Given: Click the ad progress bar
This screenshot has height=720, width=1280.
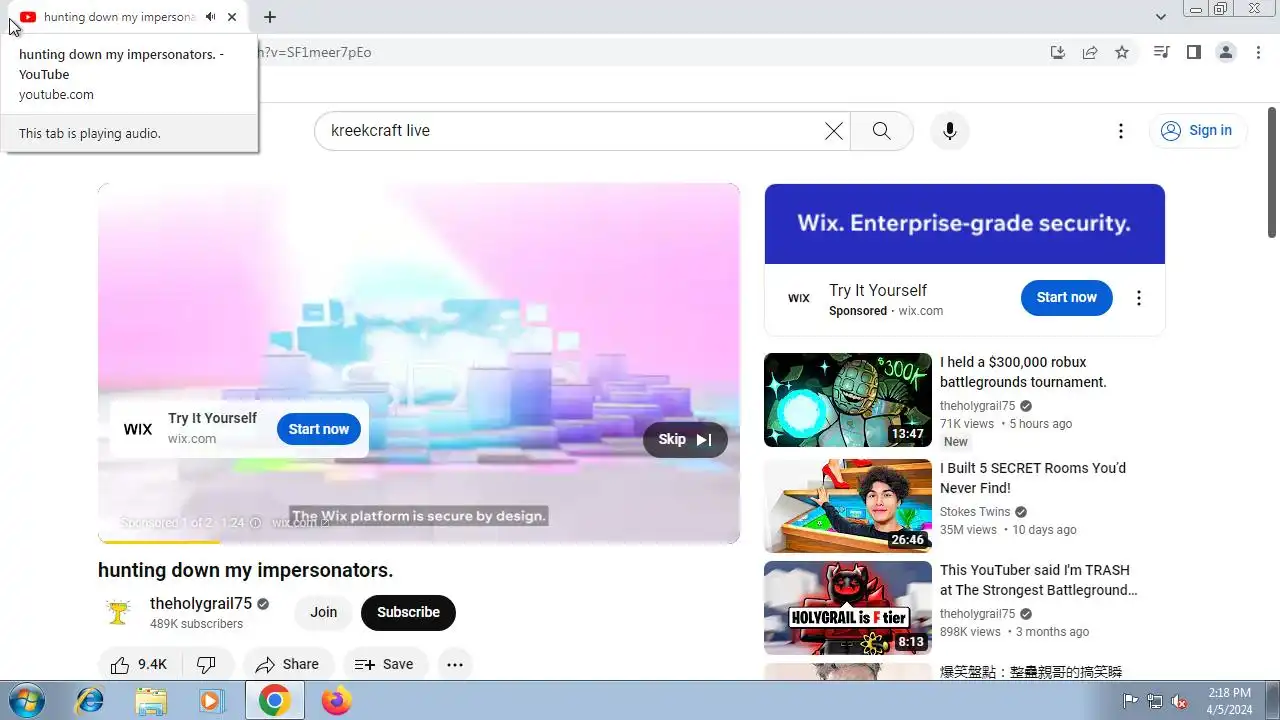Looking at the screenshot, I should [419, 542].
